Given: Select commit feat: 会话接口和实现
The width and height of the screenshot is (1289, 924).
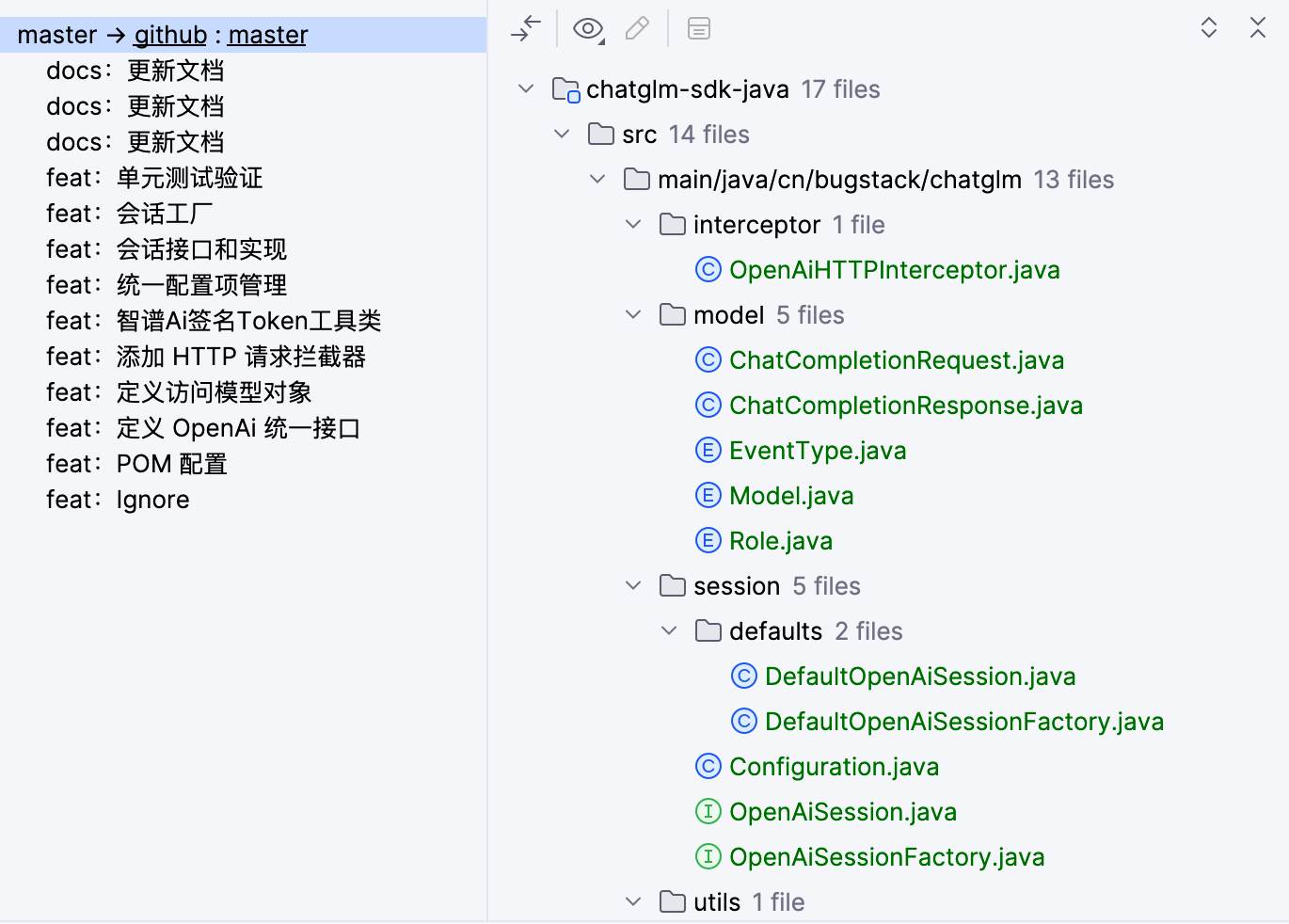Looking at the screenshot, I should (167, 249).
